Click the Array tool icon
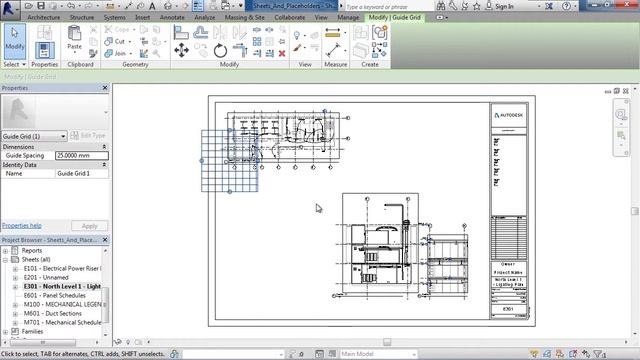The width and height of the screenshot is (640, 360). point(257,41)
